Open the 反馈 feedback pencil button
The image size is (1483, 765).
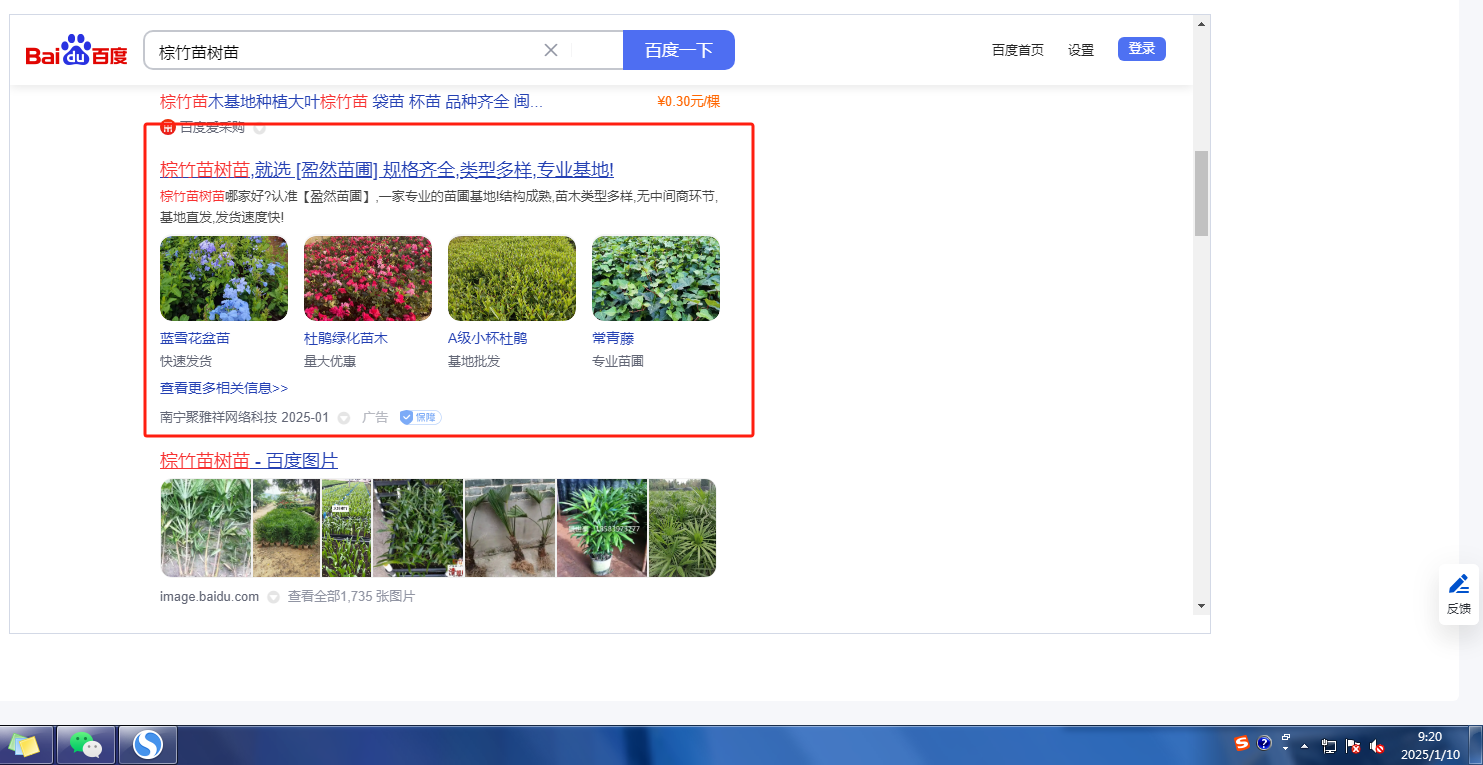coord(1459,594)
